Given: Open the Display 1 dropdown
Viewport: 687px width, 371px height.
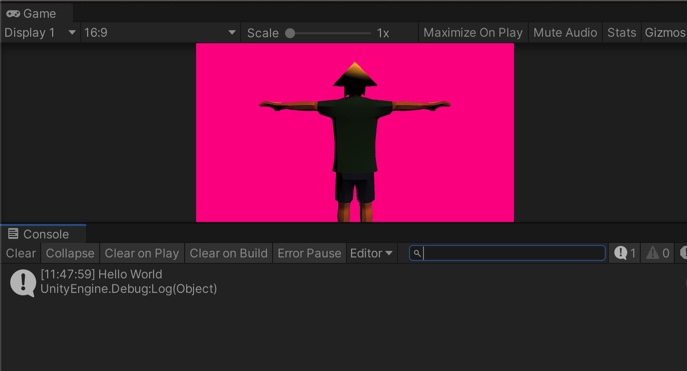Looking at the screenshot, I should tap(40, 33).
